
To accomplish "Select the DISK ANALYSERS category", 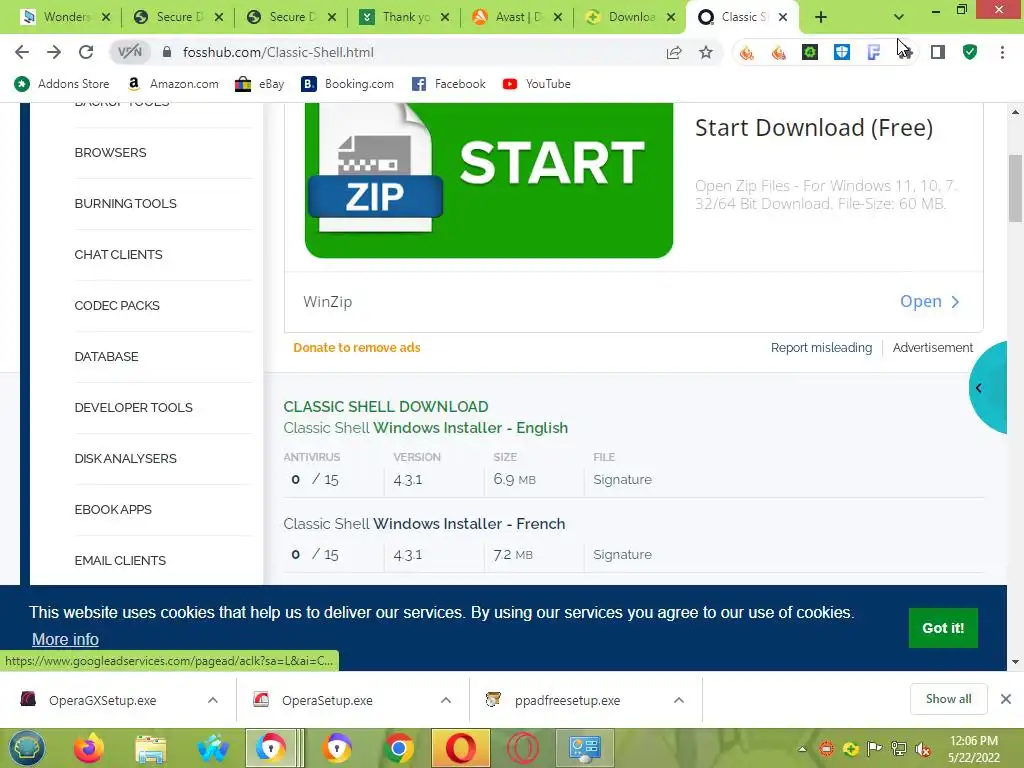I will 125,458.
